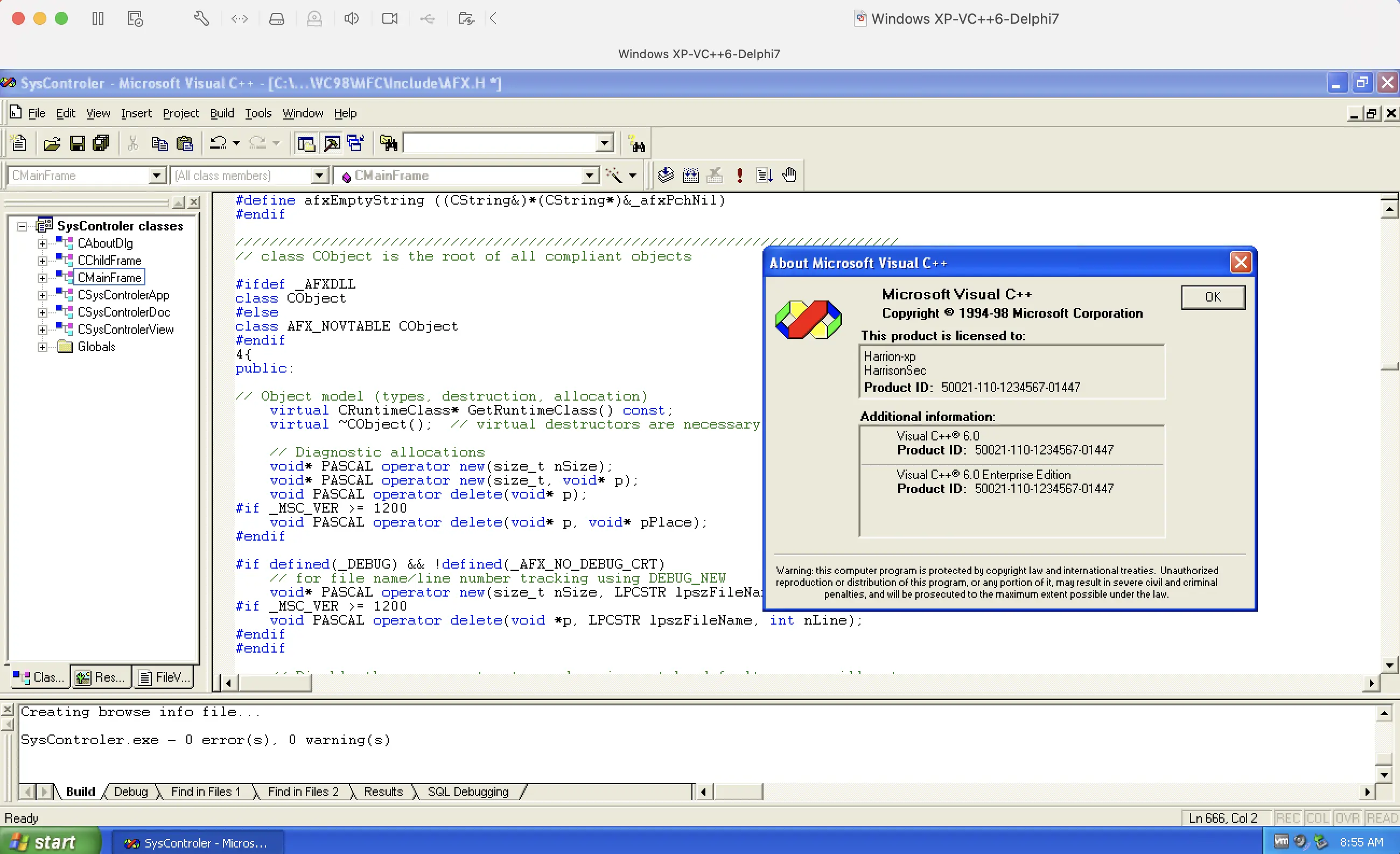Paste using the clipboard icon

(185, 143)
